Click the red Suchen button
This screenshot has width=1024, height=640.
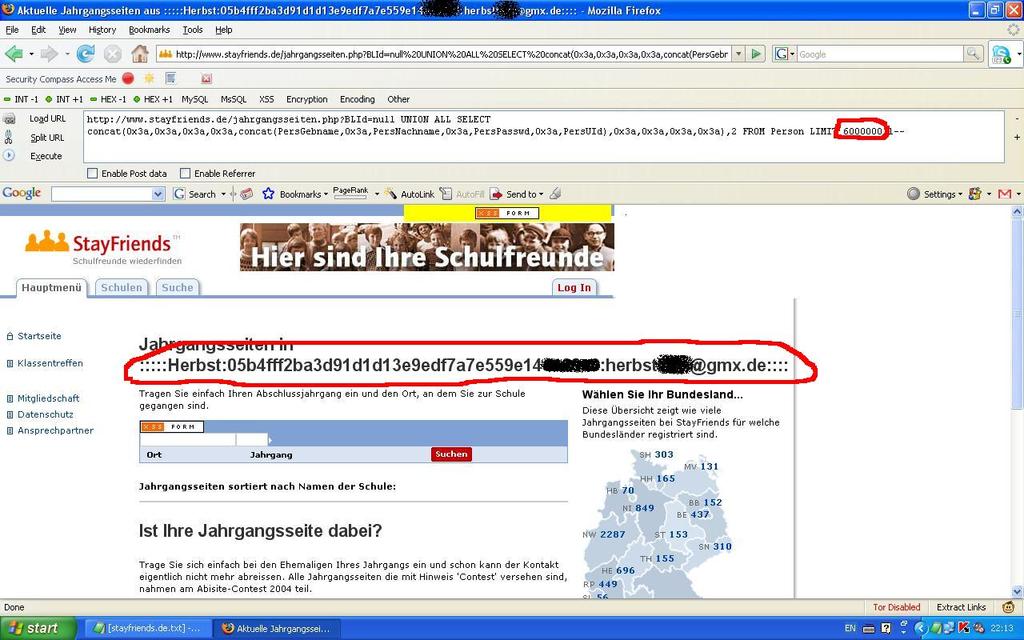(x=451, y=455)
